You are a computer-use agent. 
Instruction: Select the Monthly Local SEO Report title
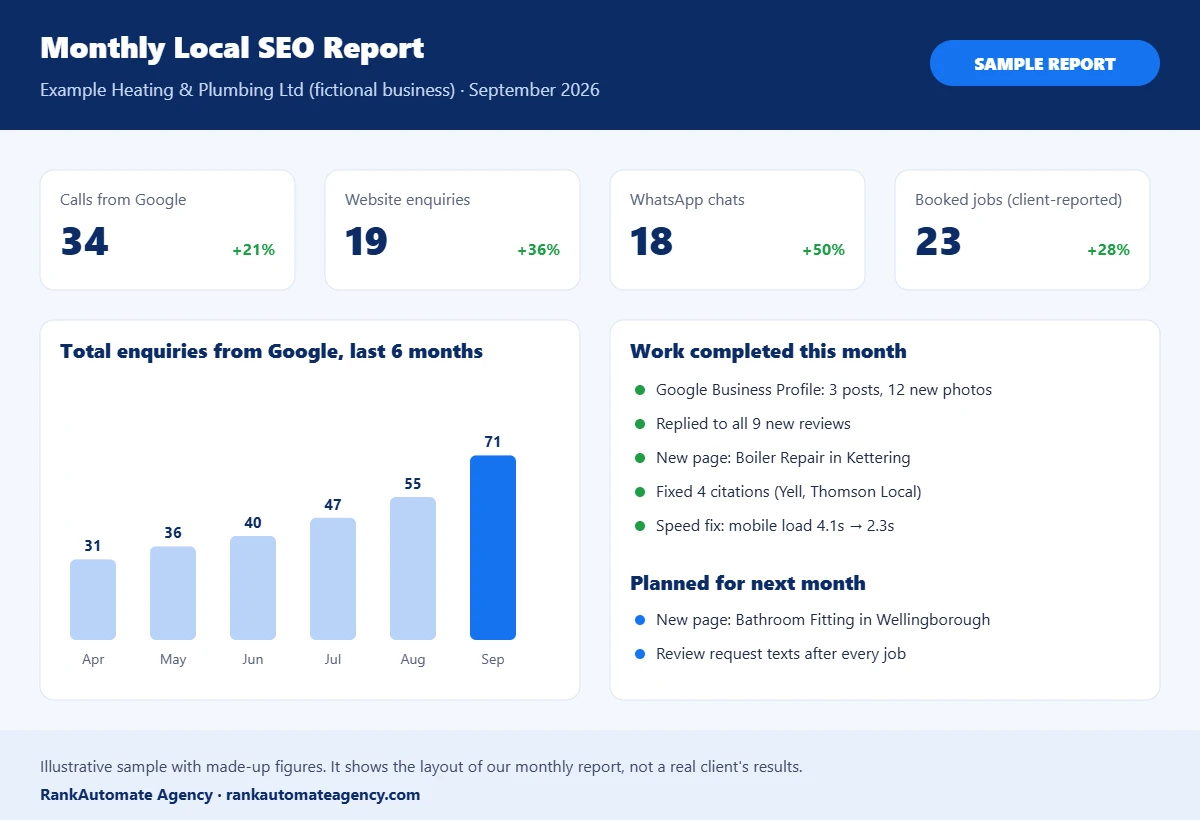[232, 48]
